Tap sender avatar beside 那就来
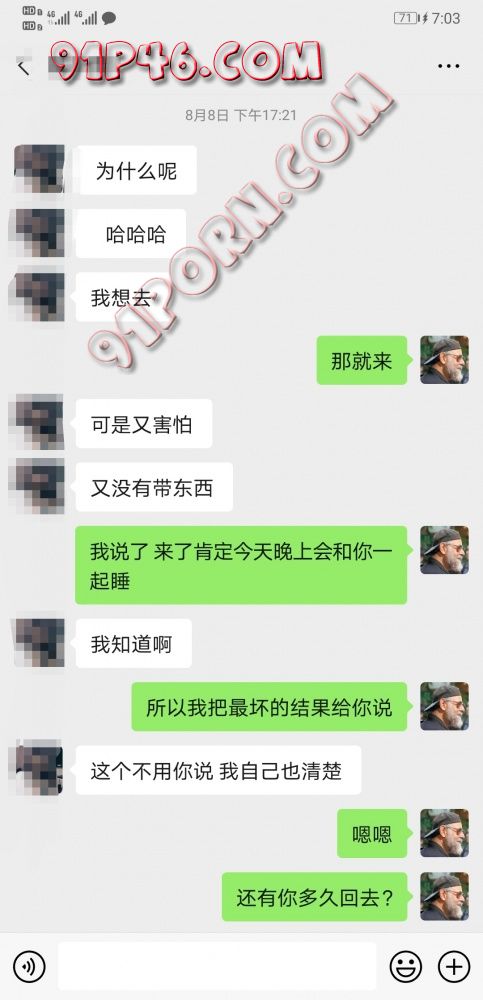The image size is (483, 1000). click(x=444, y=360)
